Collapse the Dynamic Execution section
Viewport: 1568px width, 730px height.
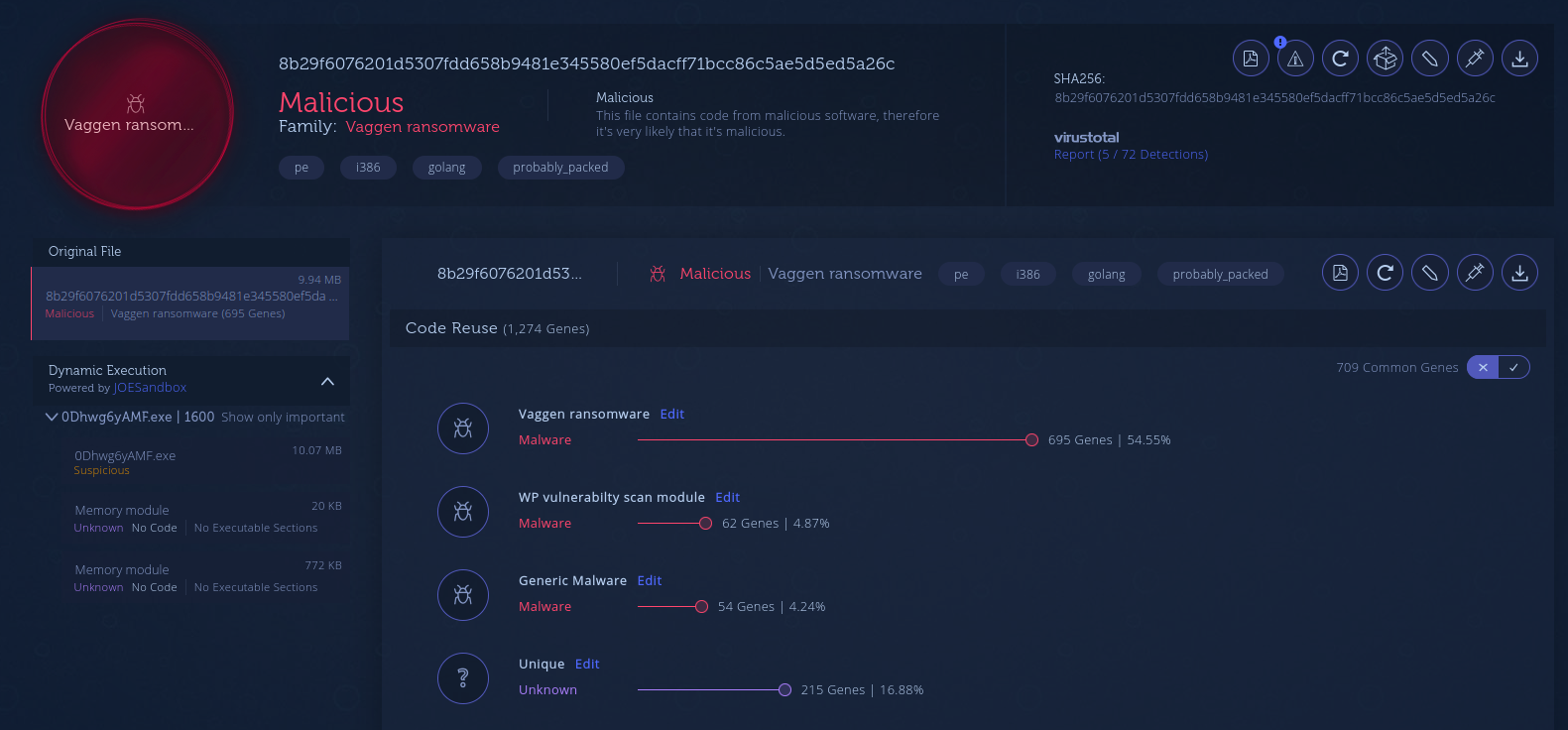[327, 382]
